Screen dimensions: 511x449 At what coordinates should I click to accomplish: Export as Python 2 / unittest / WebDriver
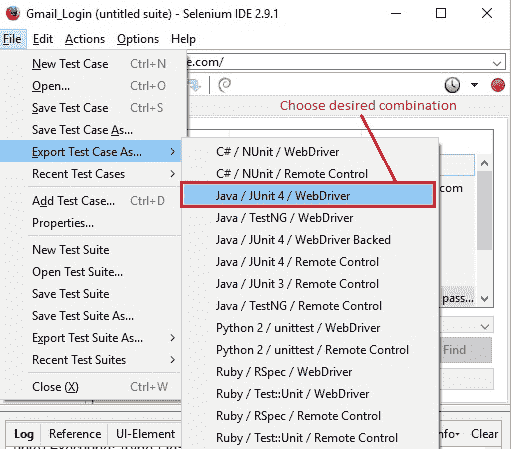310,328
